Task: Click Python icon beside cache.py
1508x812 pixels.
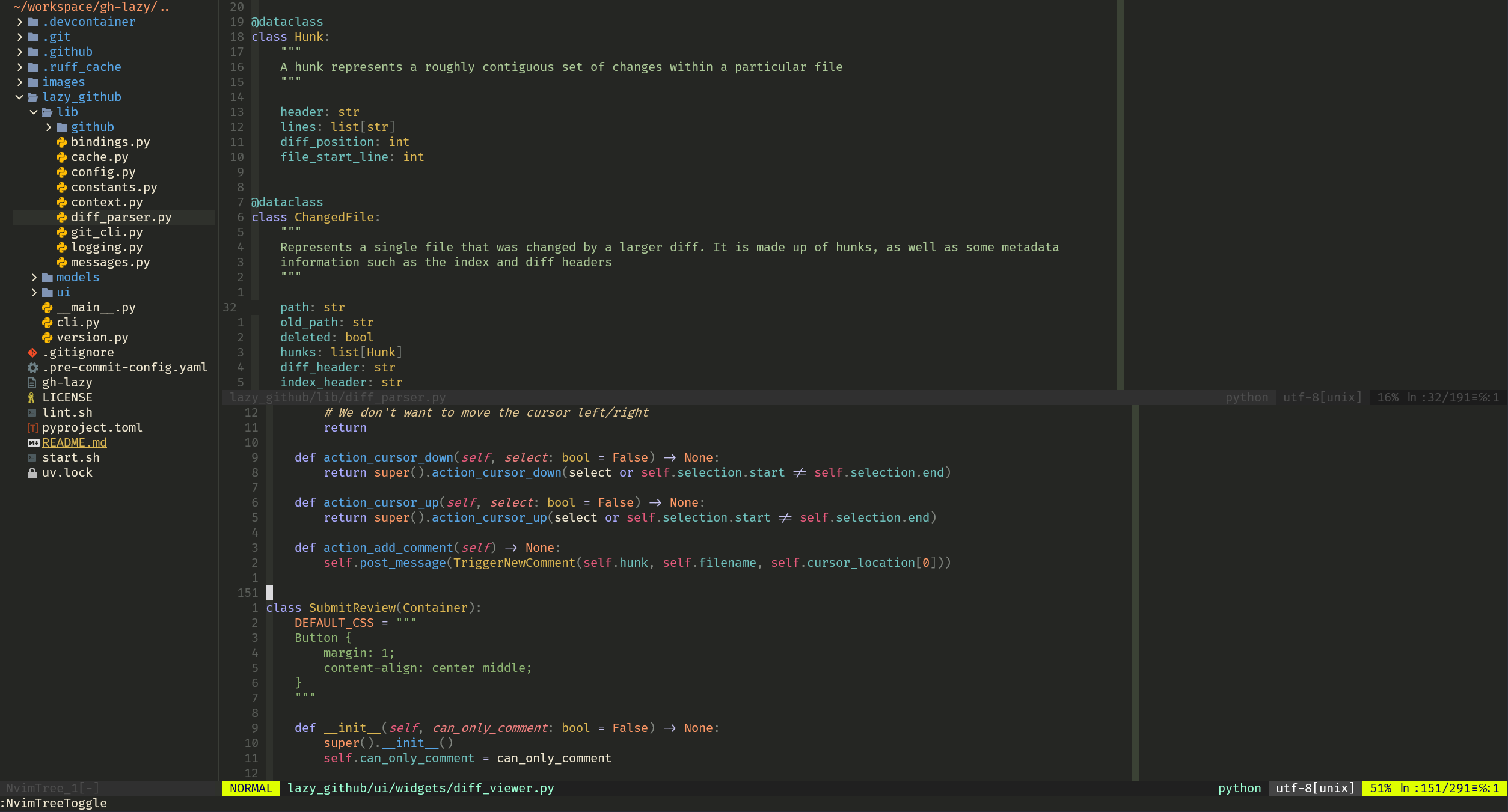Action: (62, 157)
